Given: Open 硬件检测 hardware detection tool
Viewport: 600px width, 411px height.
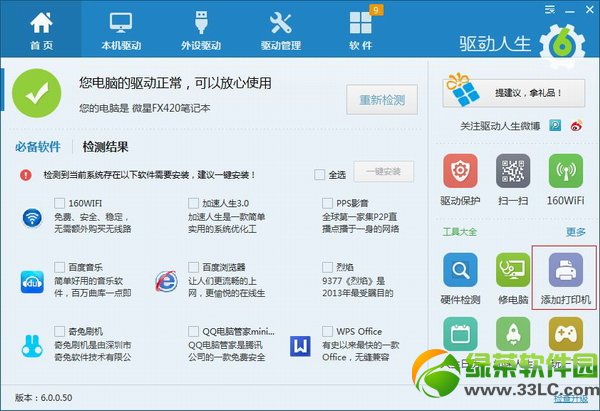Looking at the screenshot, I should 460,270.
